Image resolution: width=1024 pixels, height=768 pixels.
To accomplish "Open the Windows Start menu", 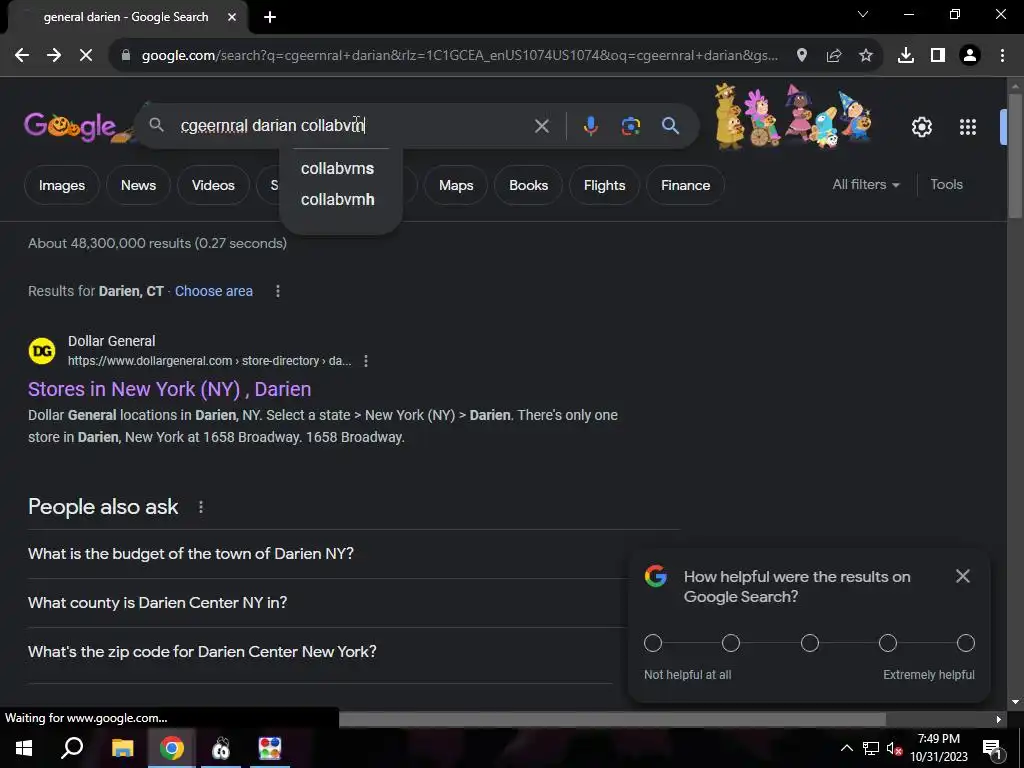I will tap(24, 748).
